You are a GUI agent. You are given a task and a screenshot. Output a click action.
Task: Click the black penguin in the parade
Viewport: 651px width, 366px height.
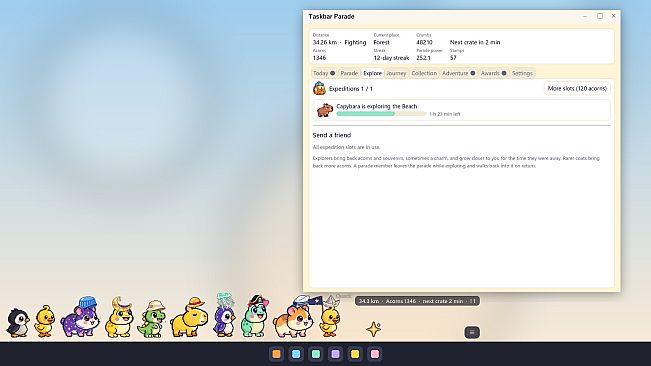click(x=18, y=322)
